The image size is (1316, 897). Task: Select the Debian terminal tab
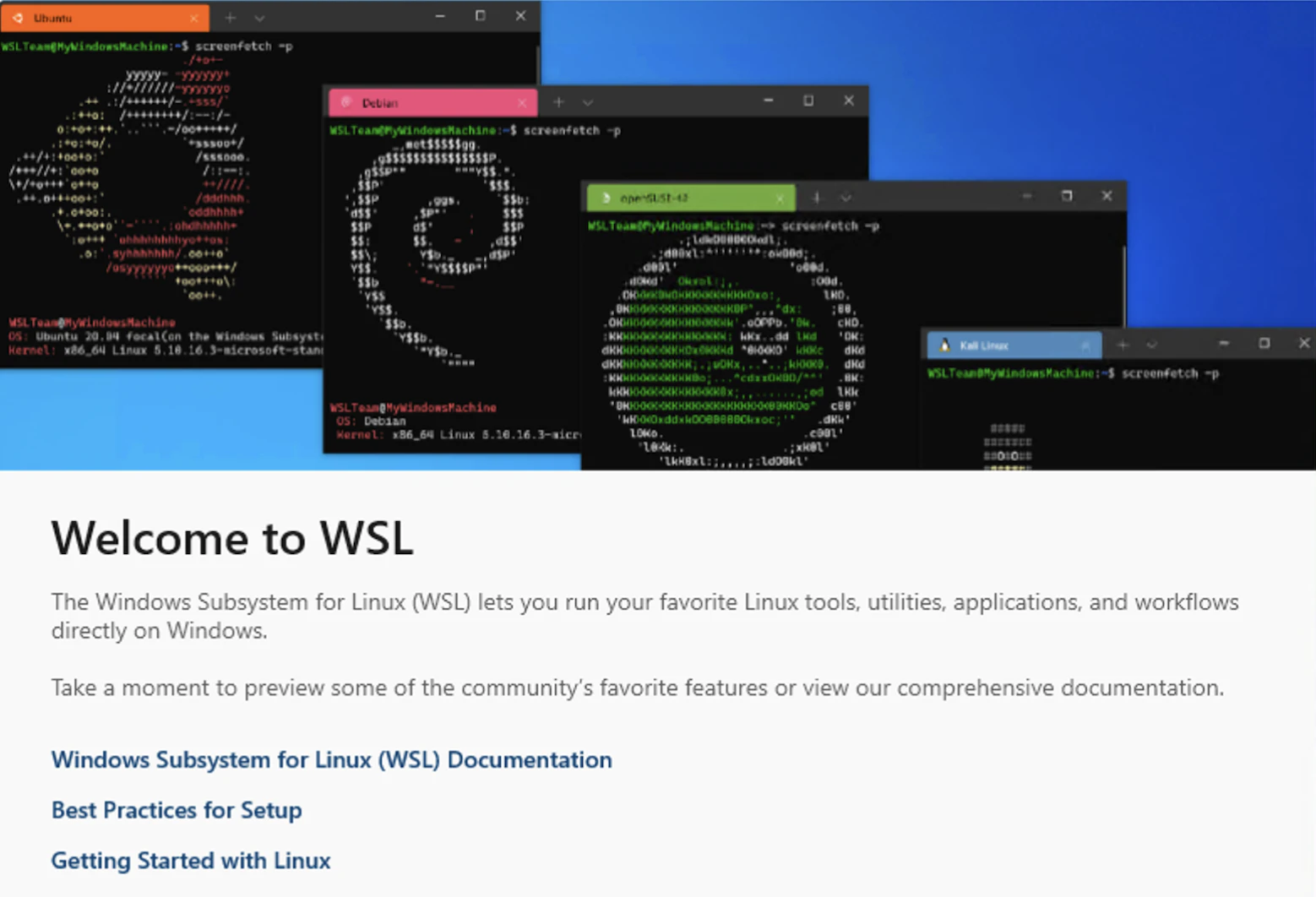[432, 103]
